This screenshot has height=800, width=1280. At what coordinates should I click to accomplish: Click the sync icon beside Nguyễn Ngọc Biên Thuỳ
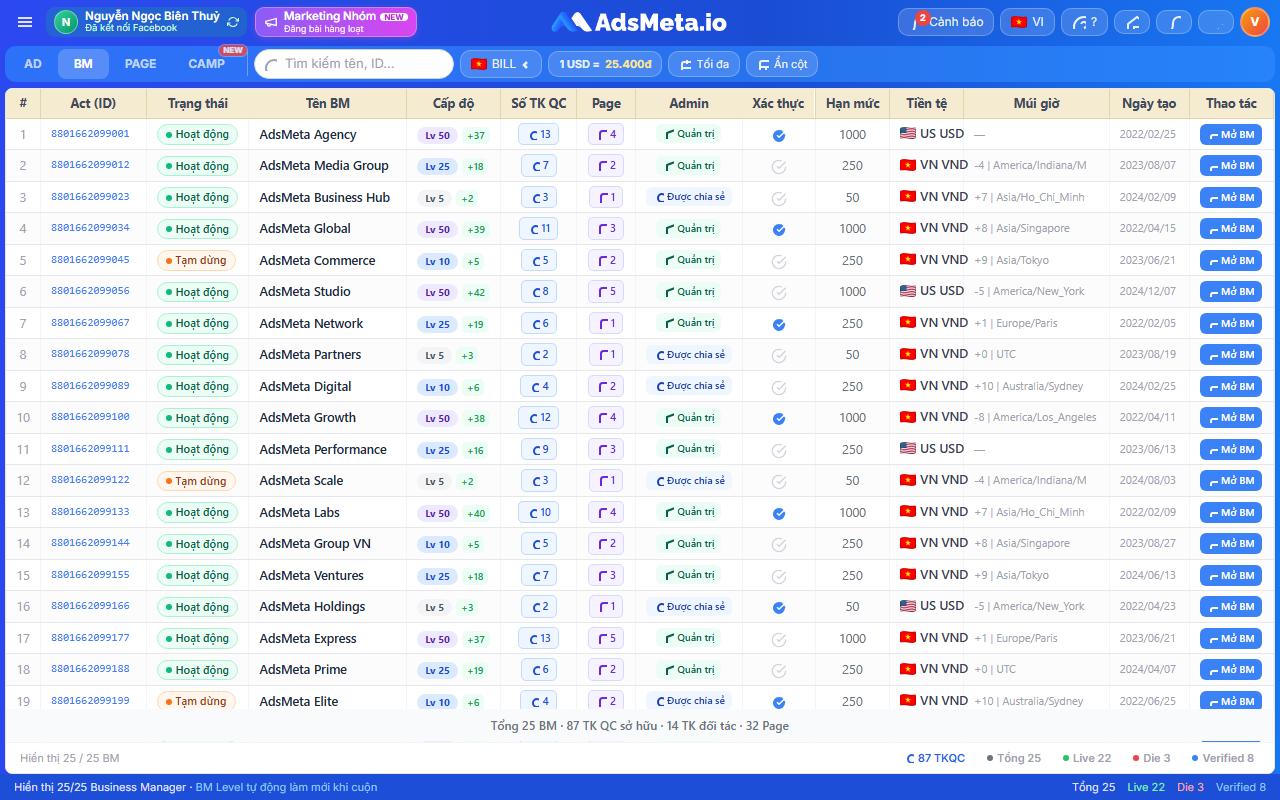[233, 22]
